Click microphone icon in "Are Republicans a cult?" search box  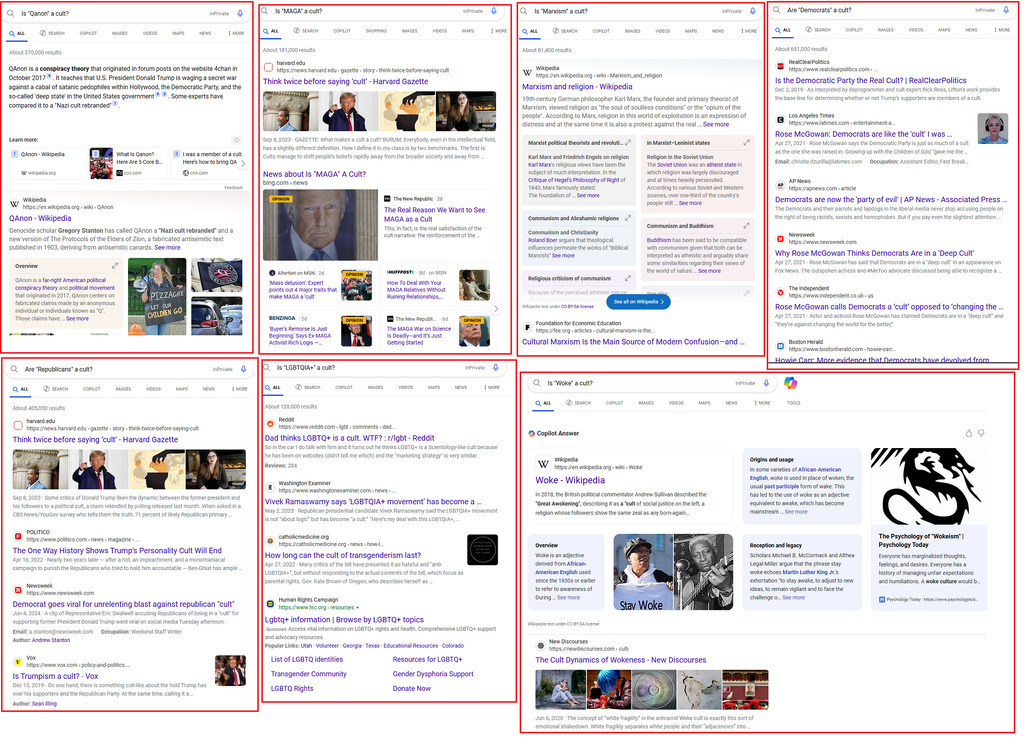pos(244,369)
